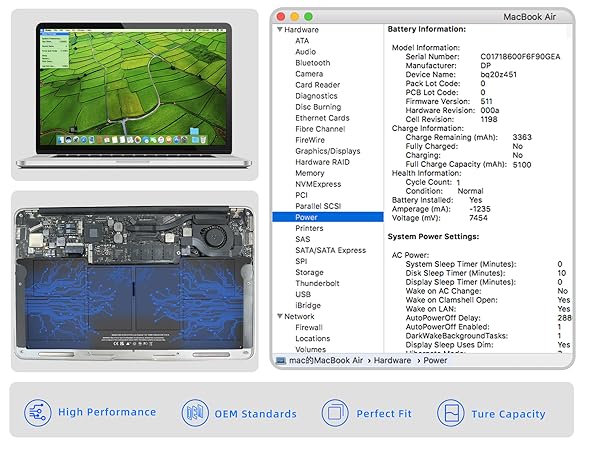The image size is (600, 450).
Task: Click the Full Charge Capacity value 5100
Action: (x=522, y=165)
